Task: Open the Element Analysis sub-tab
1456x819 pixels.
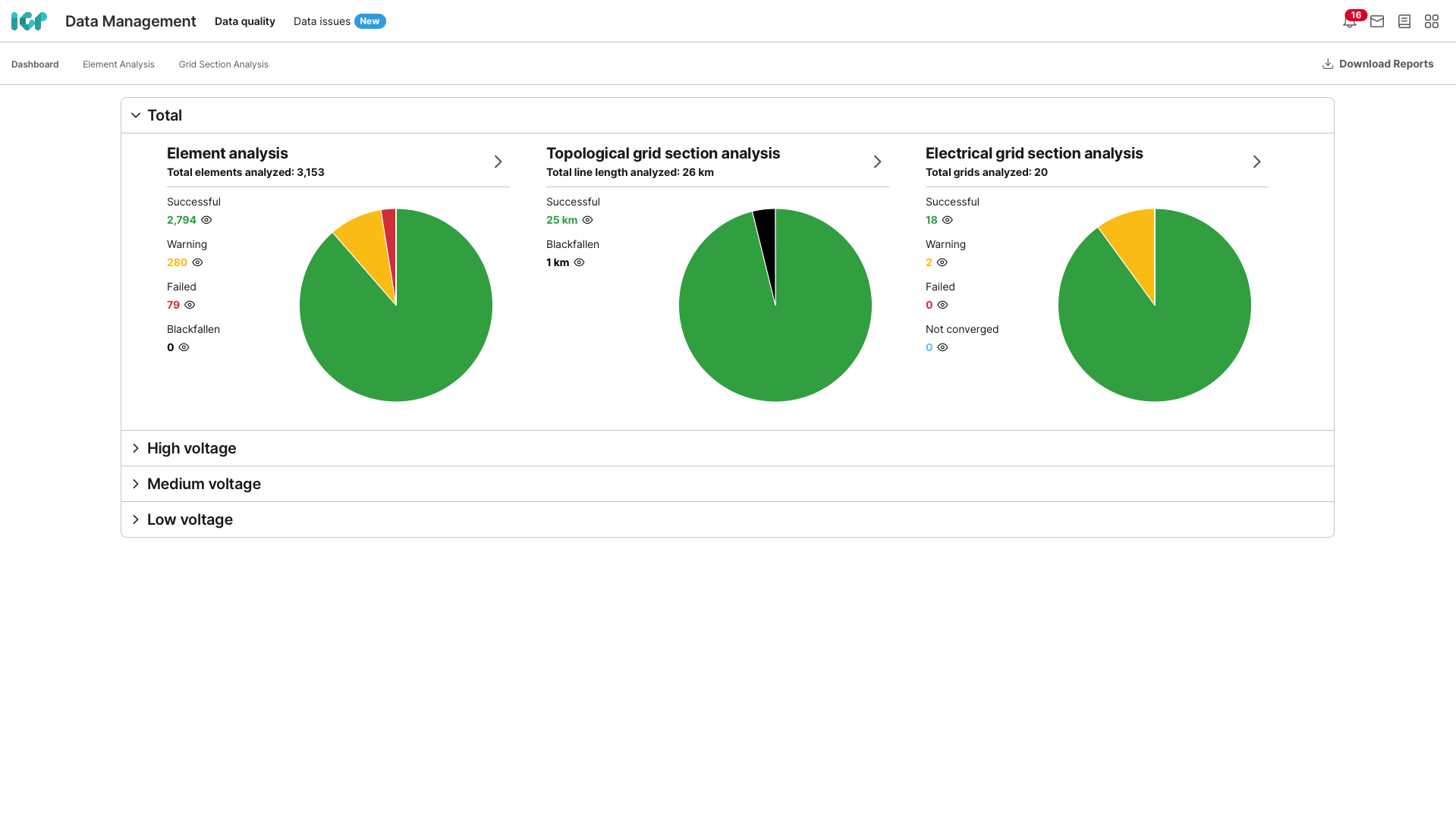Action: click(118, 64)
